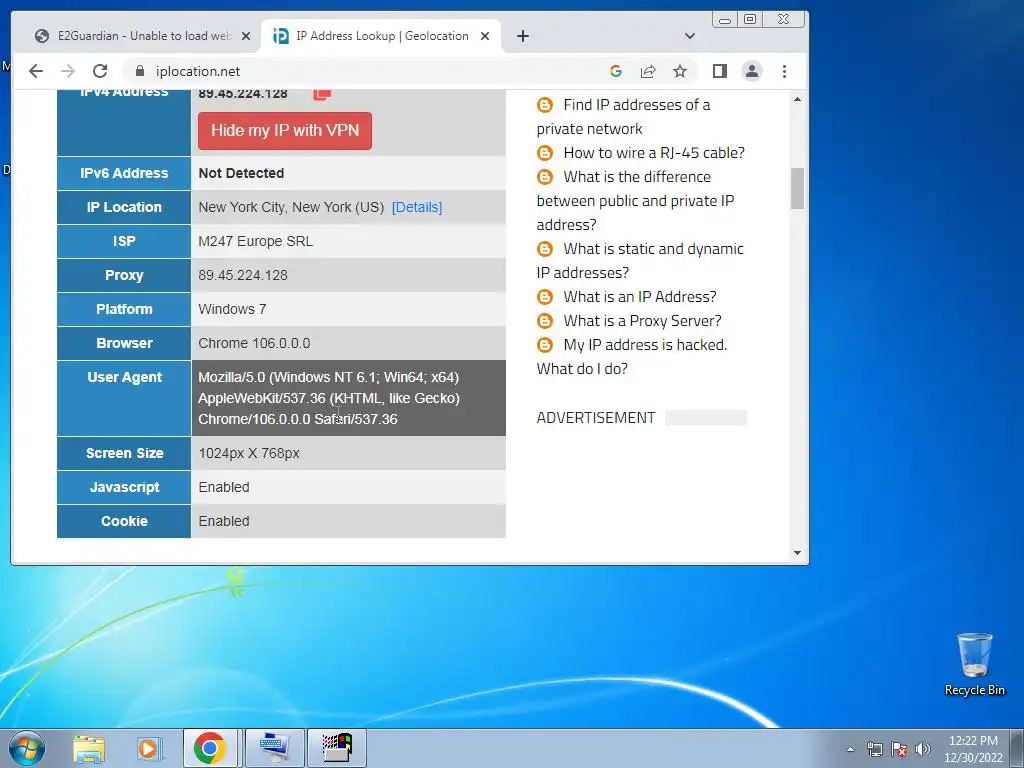Open Windows Explorer from the taskbar
The image size is (1024, 768).
point(89,748)
